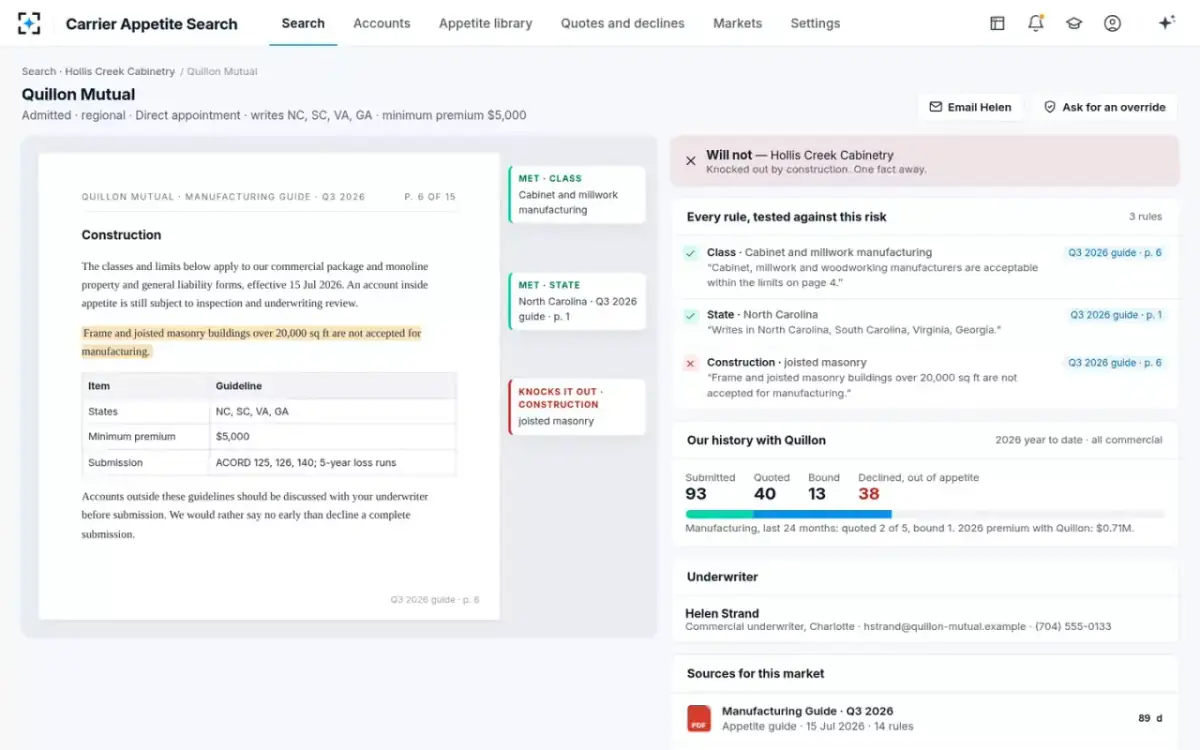Click the 'ACORD 125, 126, 140; 5-year loss runs' cell
Image resolution: width=1200 pixels, height=750 pixels.
pos(333,463)
